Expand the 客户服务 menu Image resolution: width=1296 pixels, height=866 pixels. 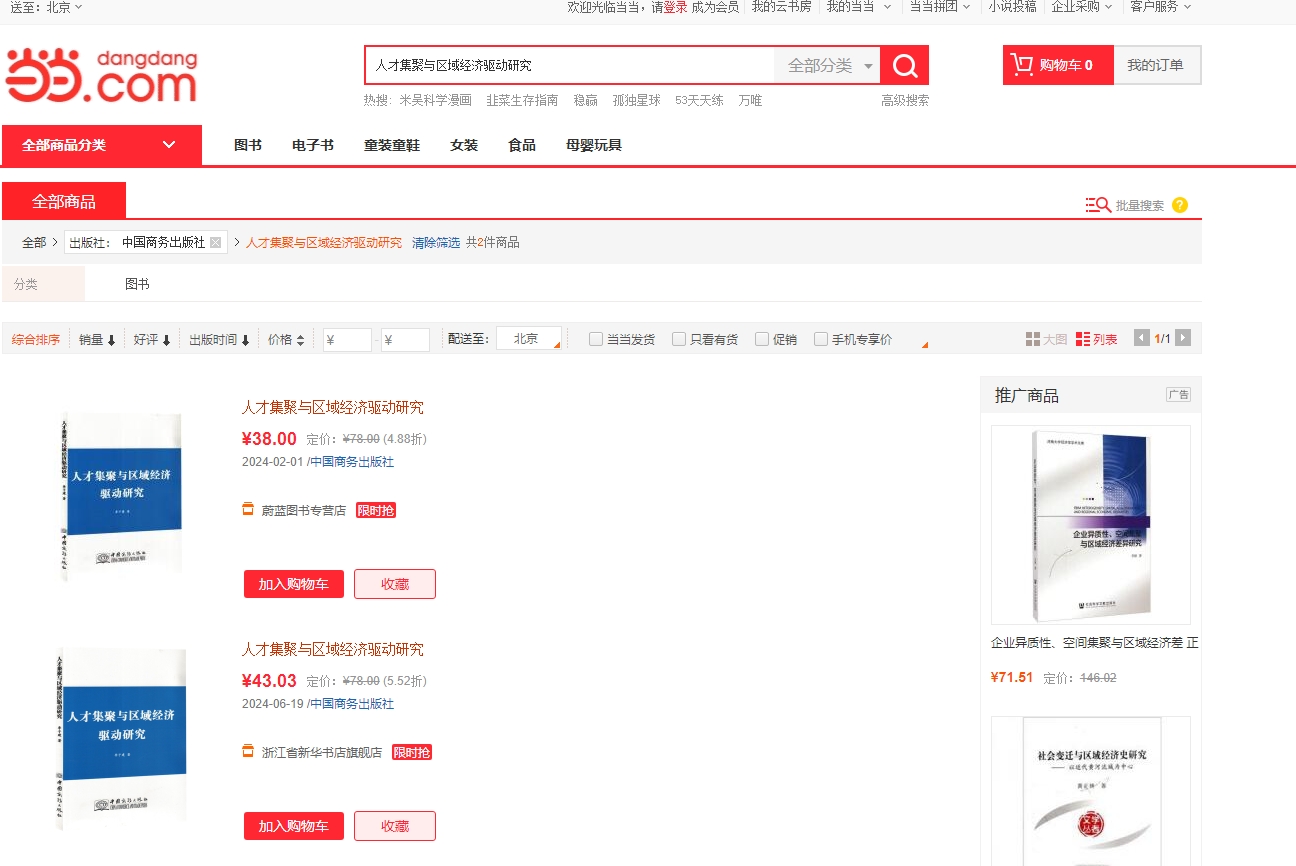1160,7
